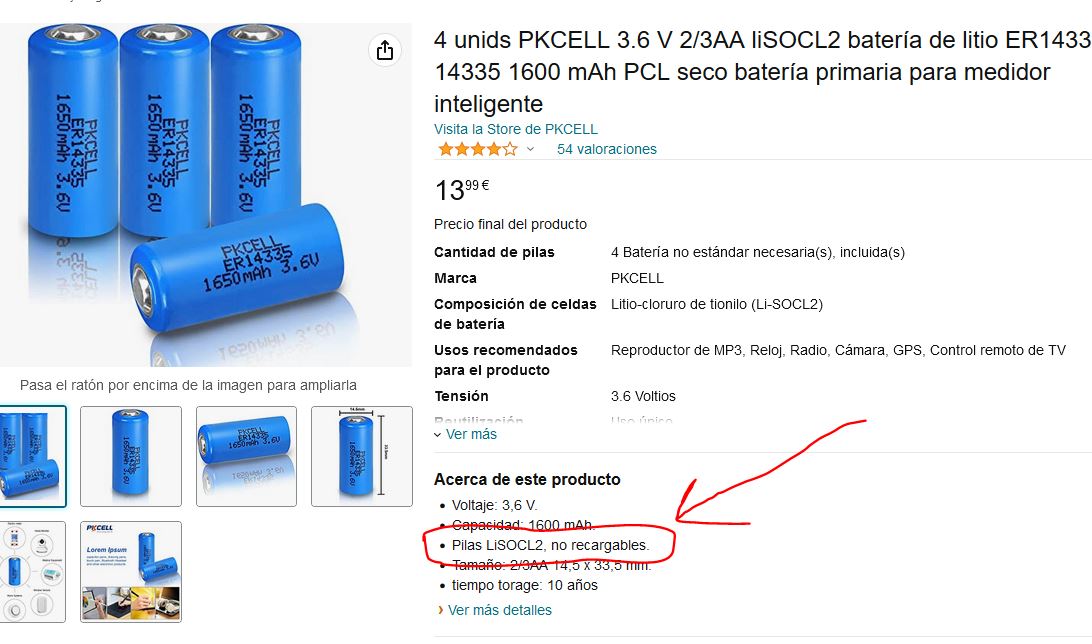Image resolution: width=1092 pixels, height=644 pixels.
Task: Click the product title heading text
Action: (763, 72)
